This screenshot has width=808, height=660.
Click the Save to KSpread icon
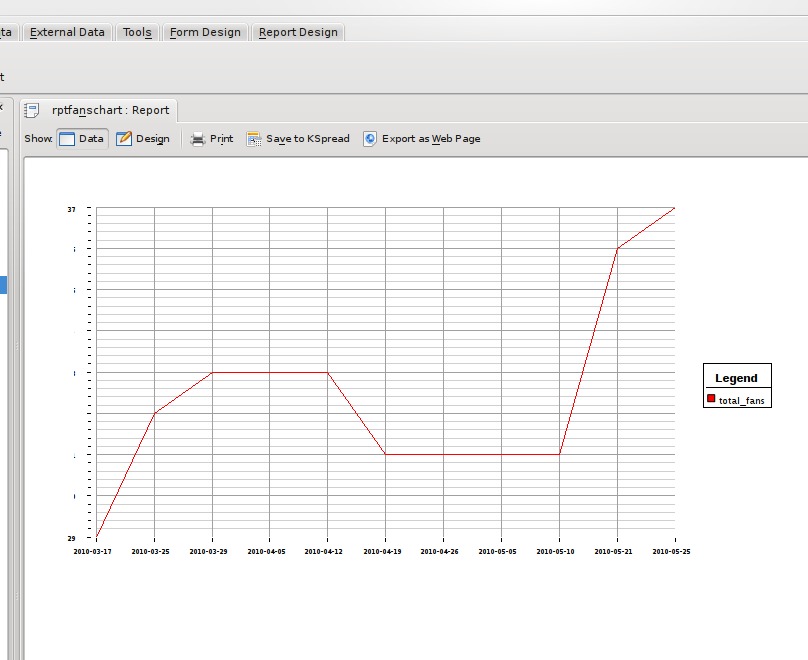pyautogui.click(x=254, y=139)
